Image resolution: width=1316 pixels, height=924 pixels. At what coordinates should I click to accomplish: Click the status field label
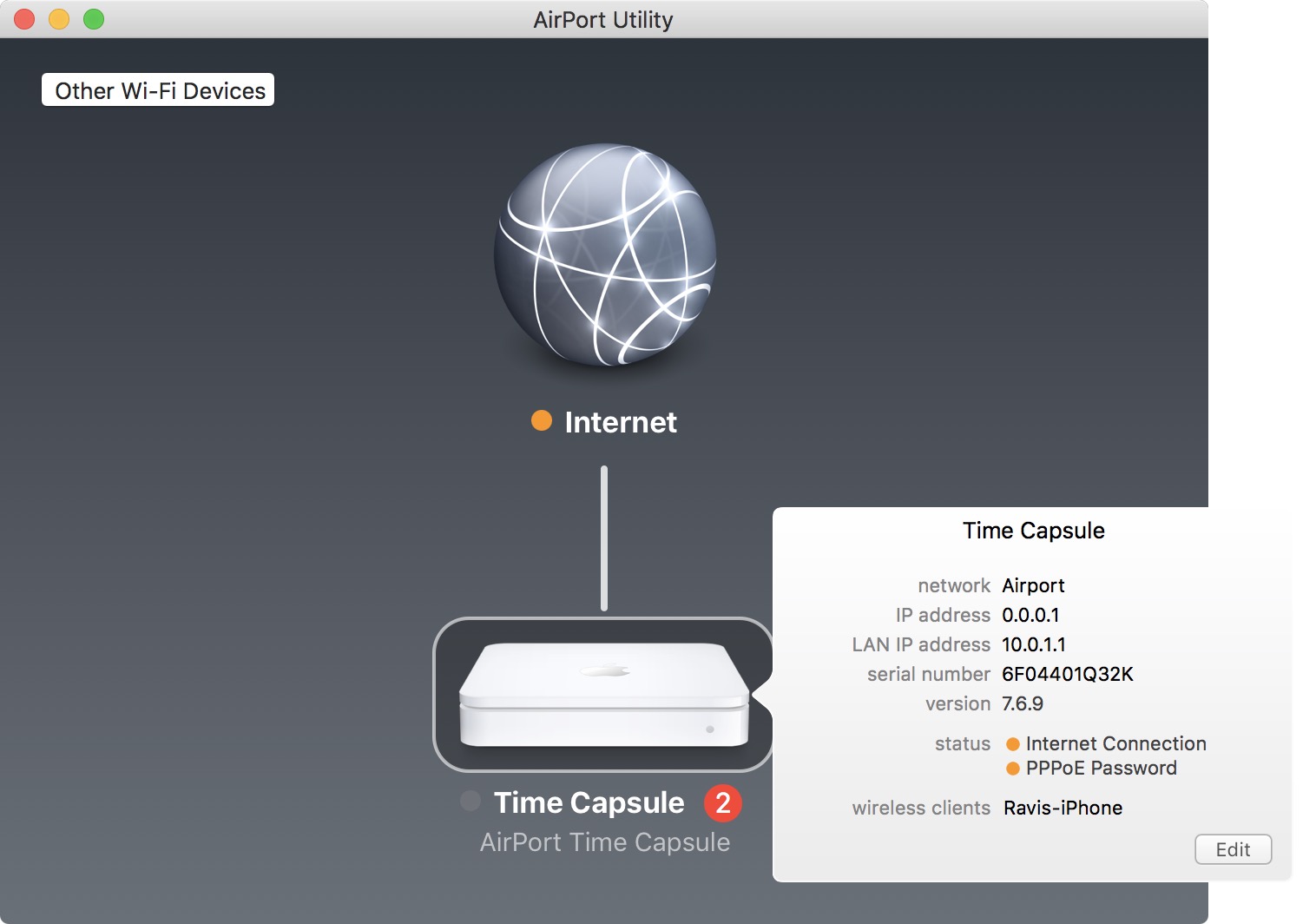963,744
